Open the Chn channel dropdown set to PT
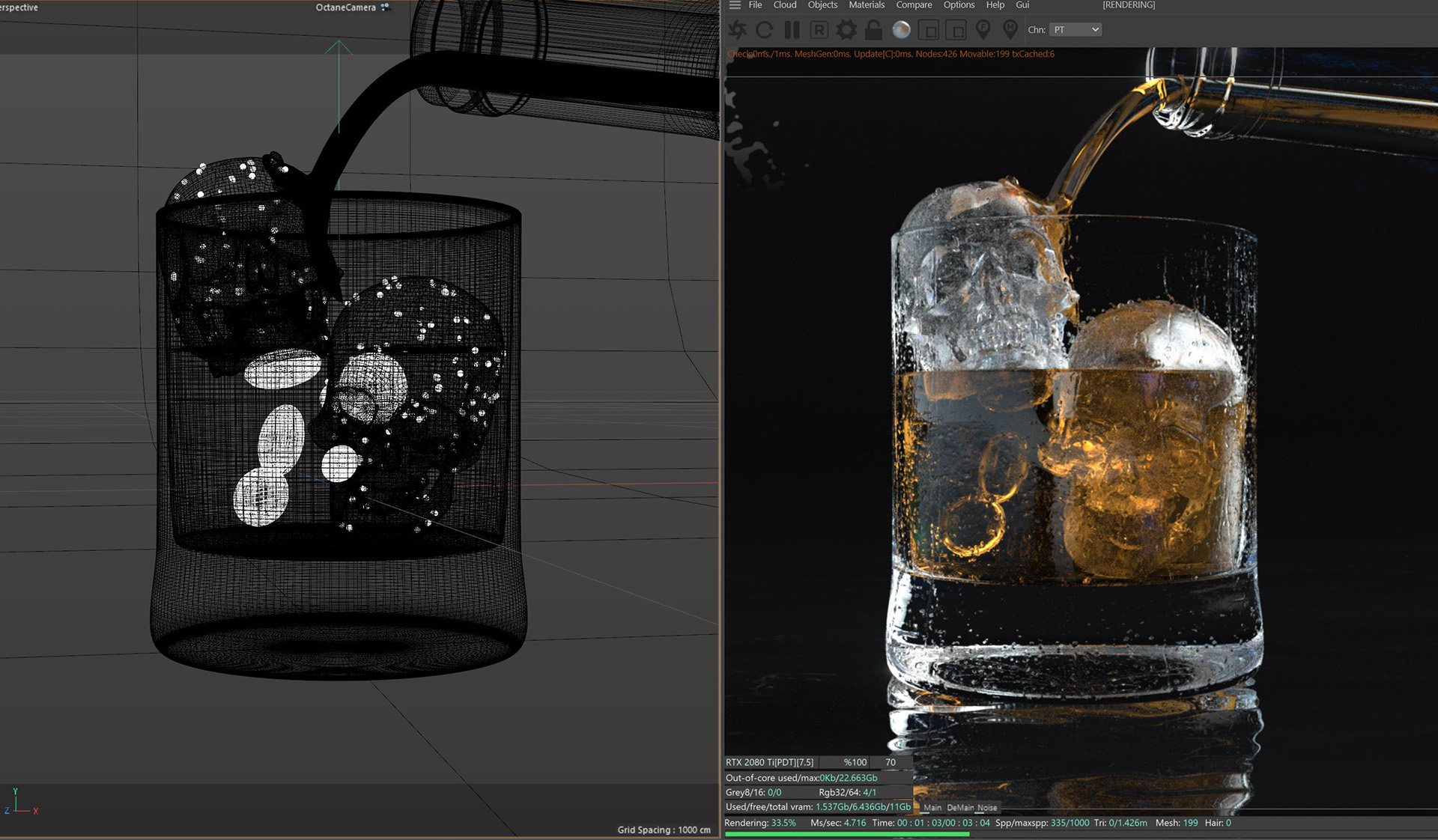The height and width of the screenshot is (840, 1438). [1075, 30]
